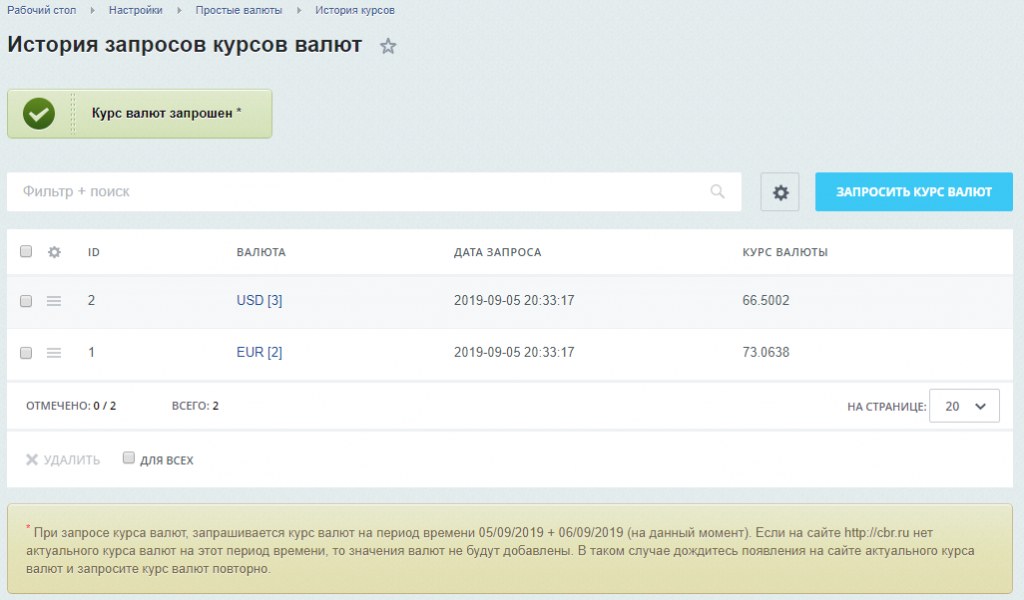Click the green success checkmark icon
This screenshot has height=600, width=1024.
tap(39, 114)
